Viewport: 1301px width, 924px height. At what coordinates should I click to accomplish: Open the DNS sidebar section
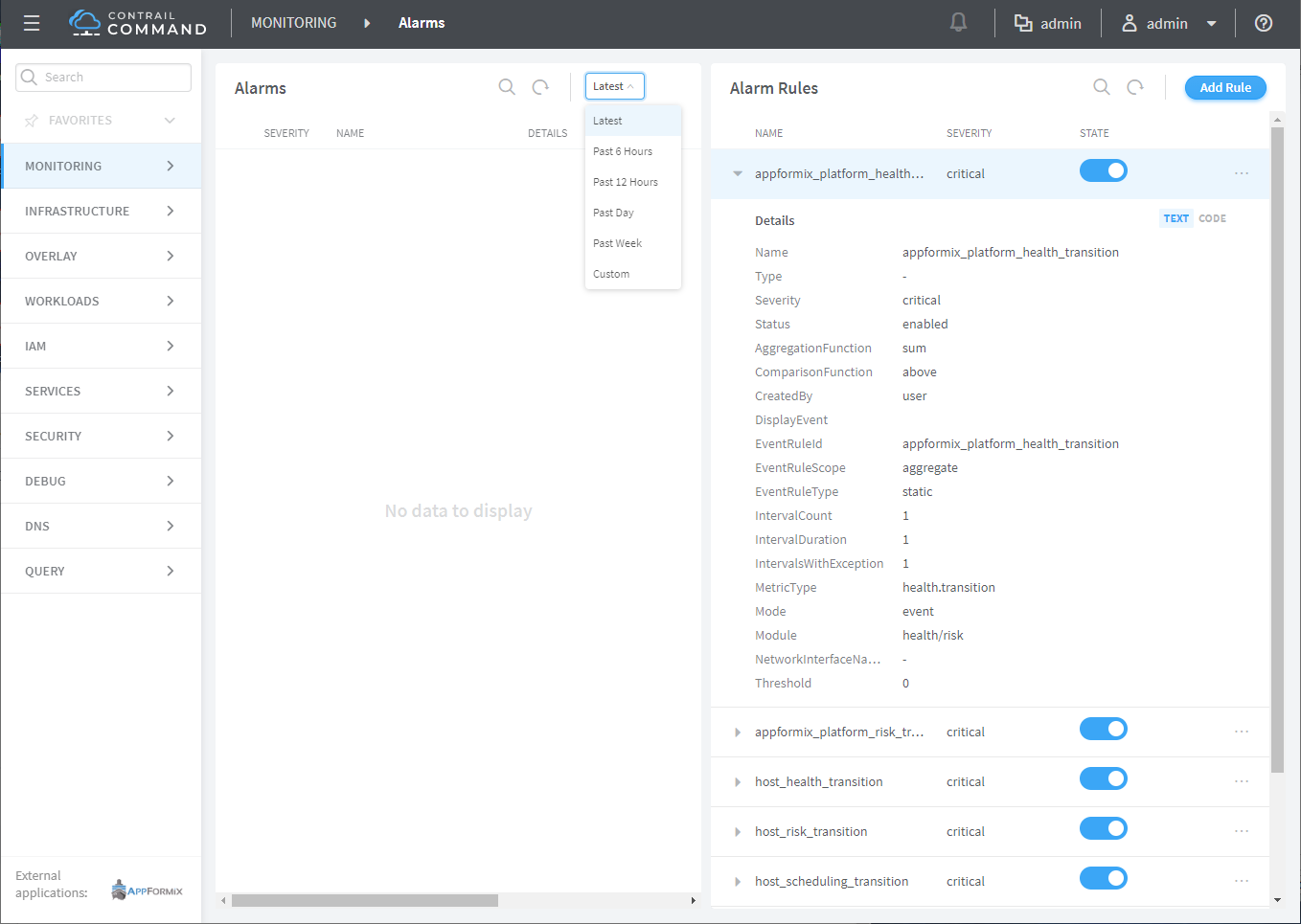tap(101, 526)
